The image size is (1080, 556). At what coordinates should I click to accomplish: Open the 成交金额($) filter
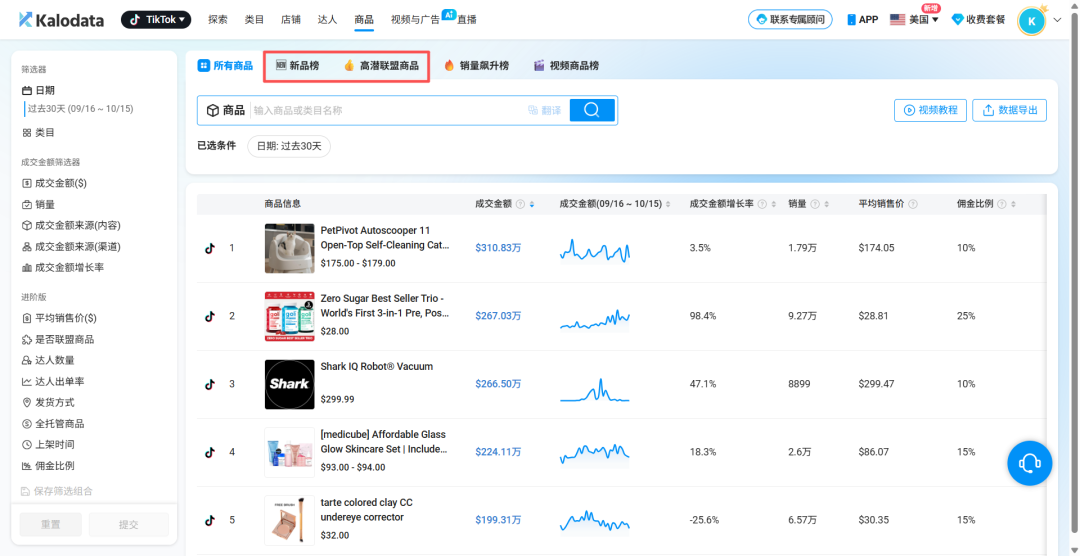point(54,183)
